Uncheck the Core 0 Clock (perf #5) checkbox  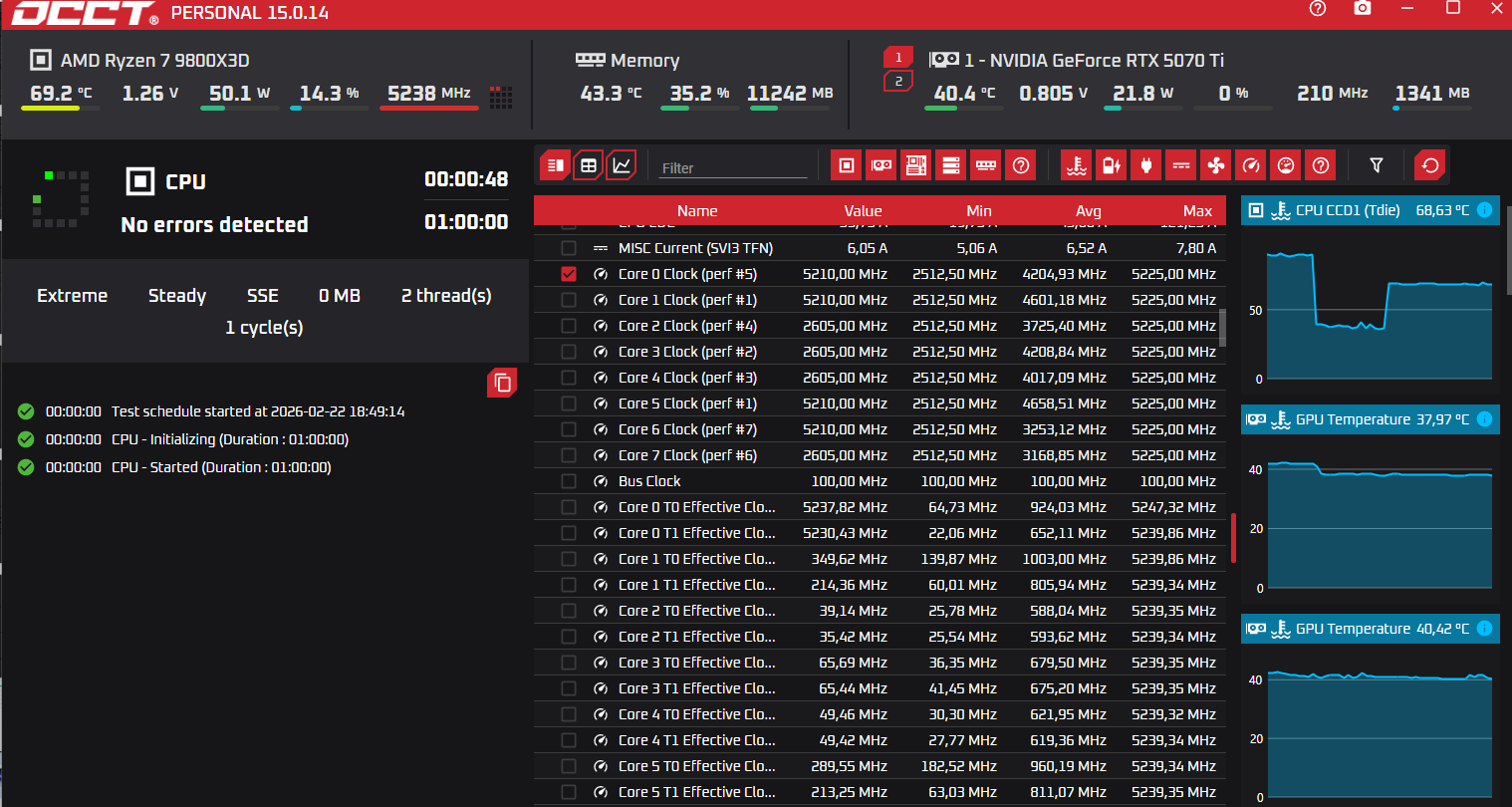(569, 274)
